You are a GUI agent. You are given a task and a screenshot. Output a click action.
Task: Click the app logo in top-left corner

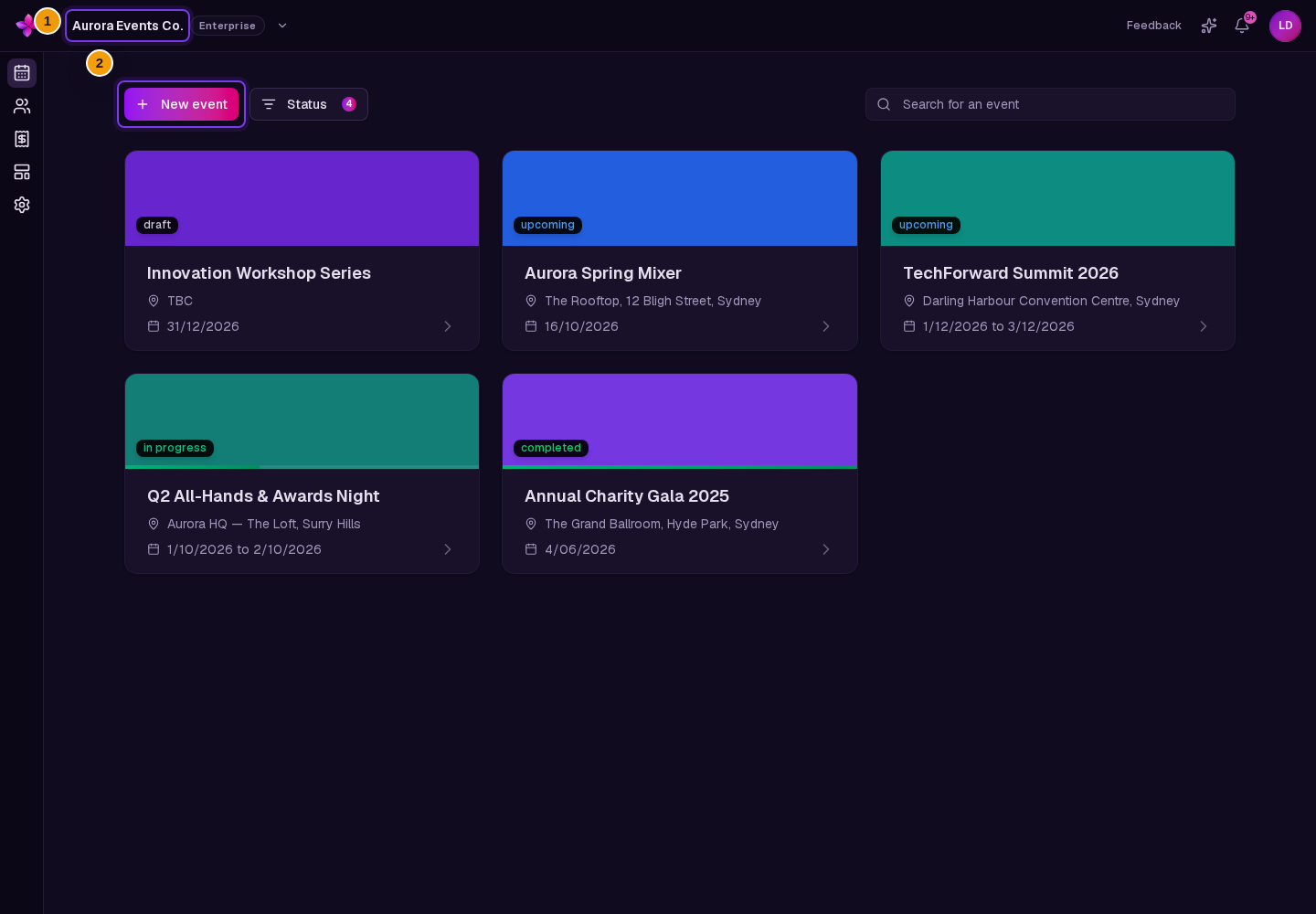[26, 26]
